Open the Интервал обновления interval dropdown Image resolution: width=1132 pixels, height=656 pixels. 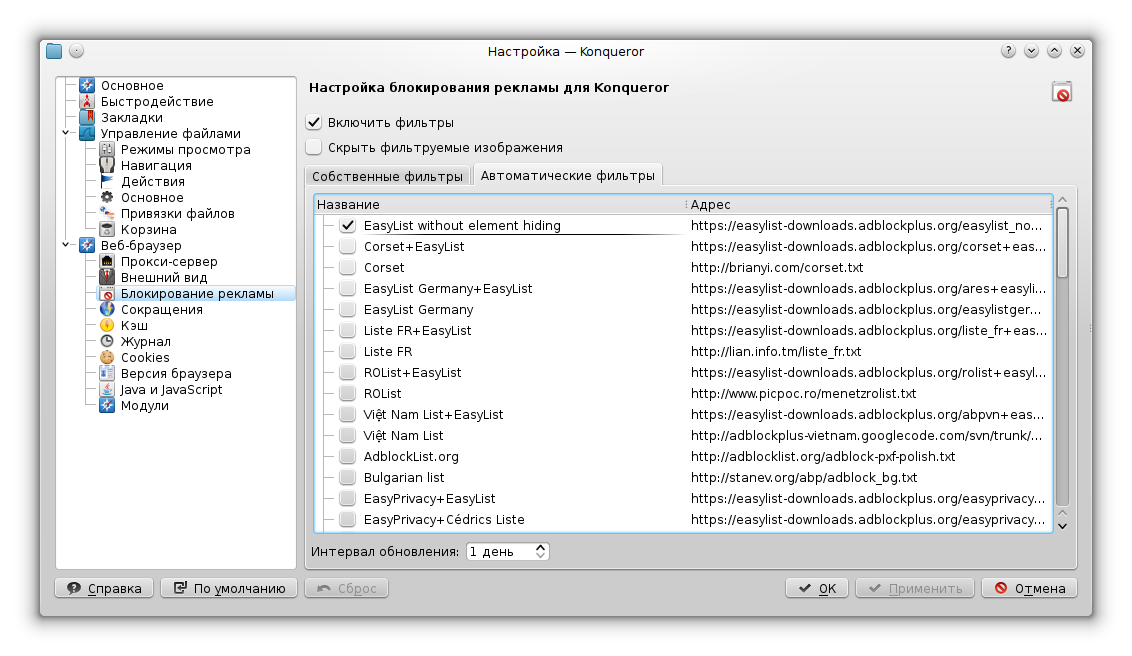pos(538,550)
